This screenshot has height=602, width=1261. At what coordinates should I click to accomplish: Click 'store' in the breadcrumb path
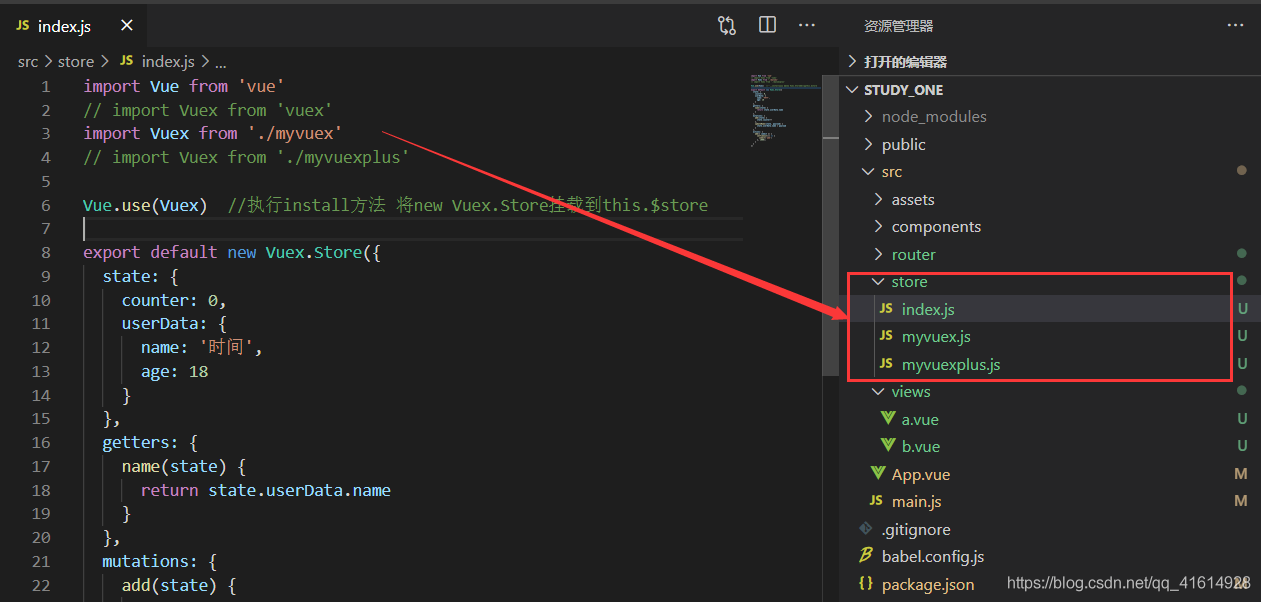pyautogui.click(x=76, y=62)
